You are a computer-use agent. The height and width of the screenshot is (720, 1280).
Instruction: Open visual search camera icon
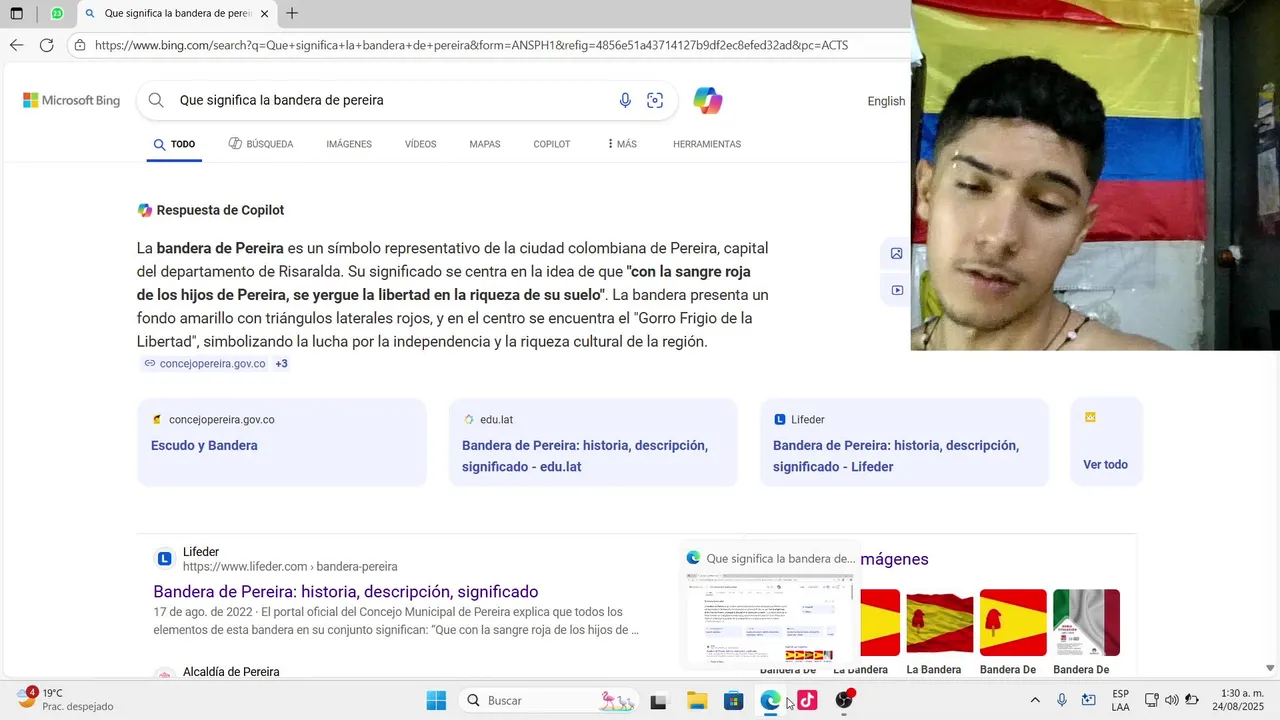[x=655, y=100]
